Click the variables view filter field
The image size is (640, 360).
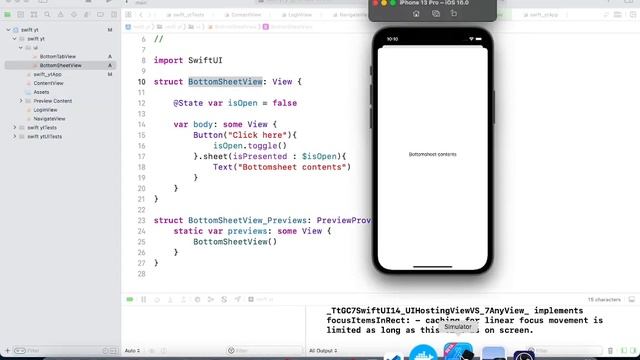(x=263, y=351)
